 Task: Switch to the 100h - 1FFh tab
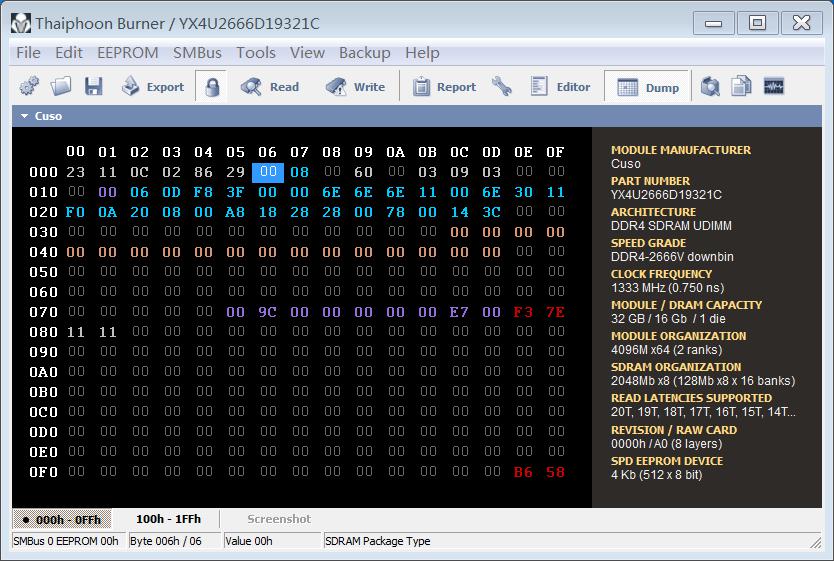click(x=168, y=519)
